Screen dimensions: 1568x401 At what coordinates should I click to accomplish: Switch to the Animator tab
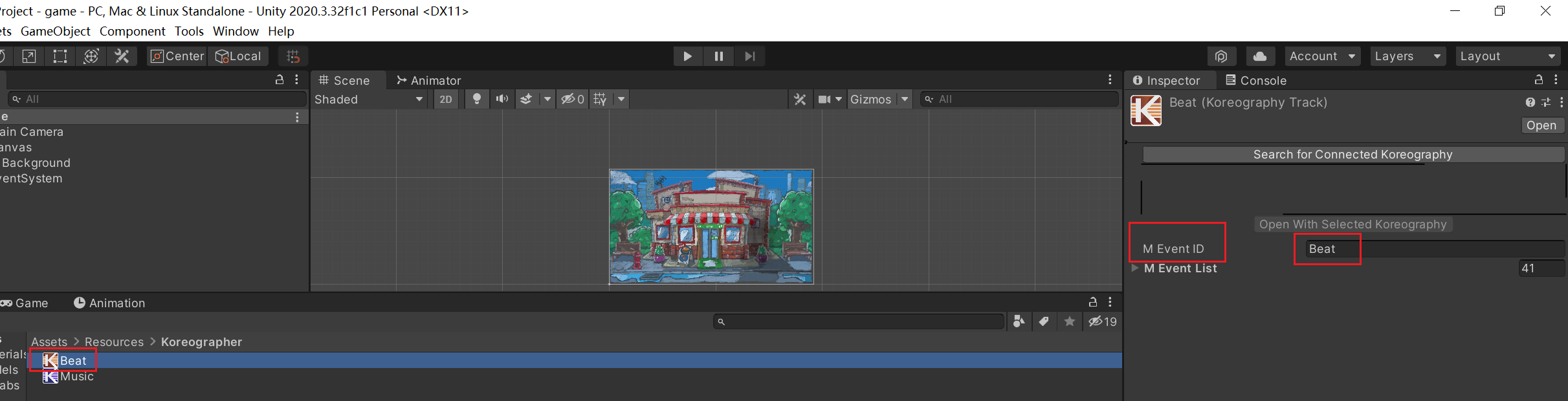pyautogui.click(x=428, y=80)
